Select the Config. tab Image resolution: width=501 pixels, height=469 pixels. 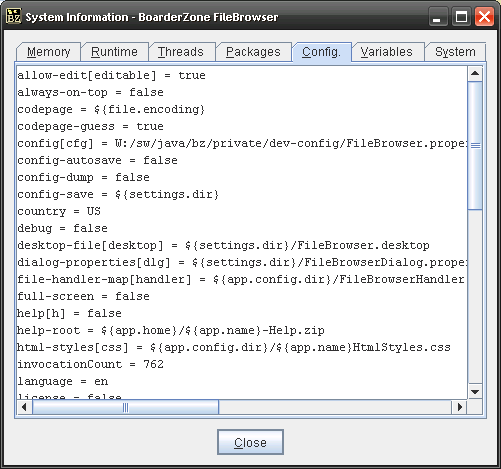(x=322, y=52)
